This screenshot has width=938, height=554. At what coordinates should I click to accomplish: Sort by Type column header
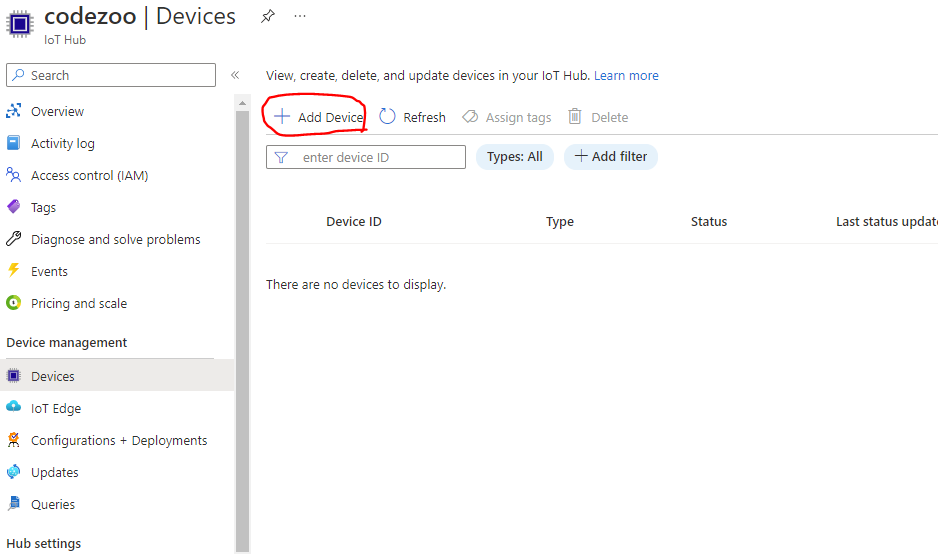[x=559, y=222]
